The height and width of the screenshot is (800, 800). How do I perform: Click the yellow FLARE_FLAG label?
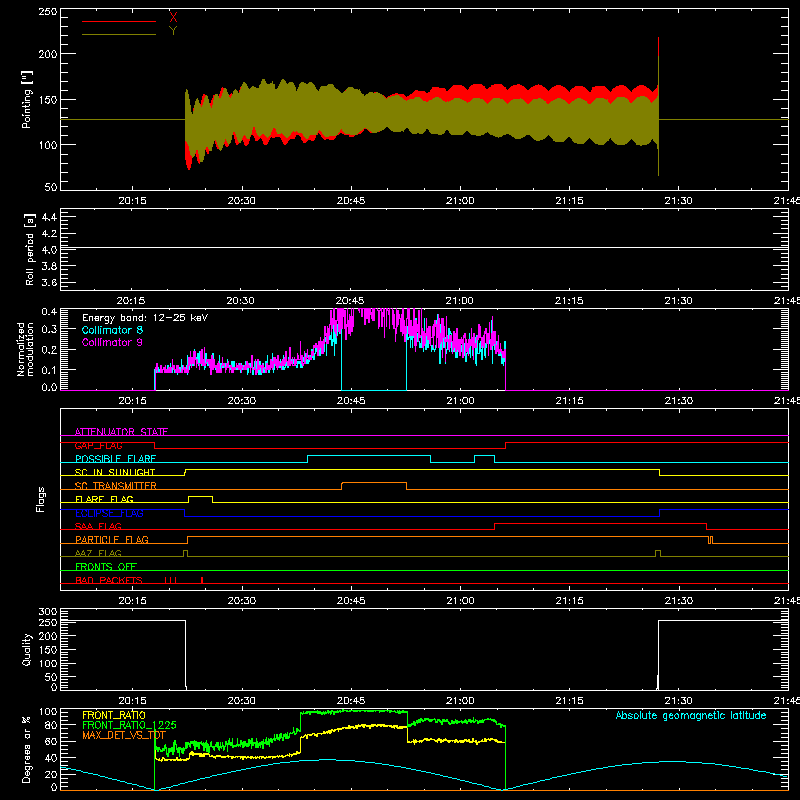[104, 499]
